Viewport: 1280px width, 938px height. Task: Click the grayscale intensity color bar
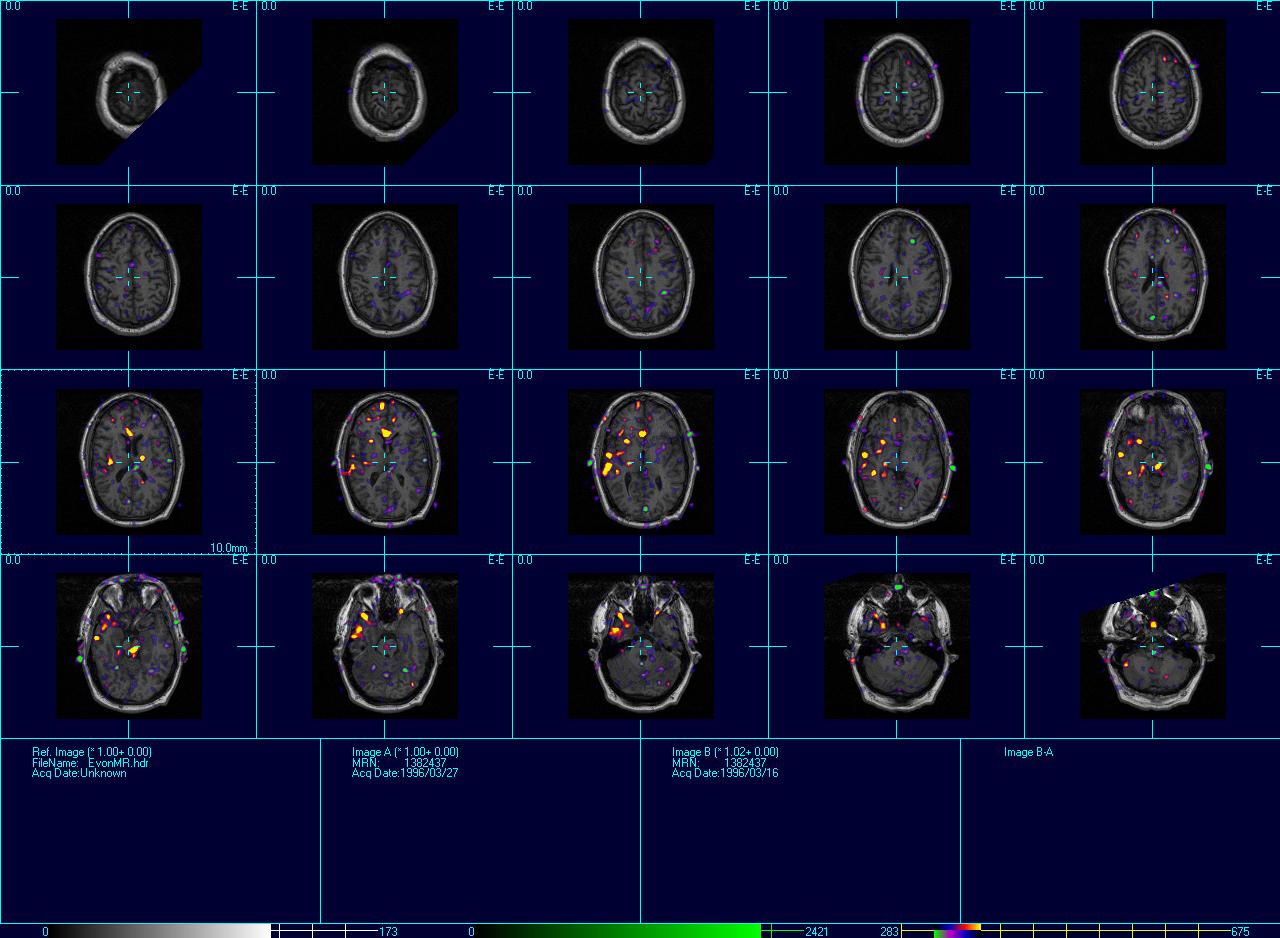[160, 931]
